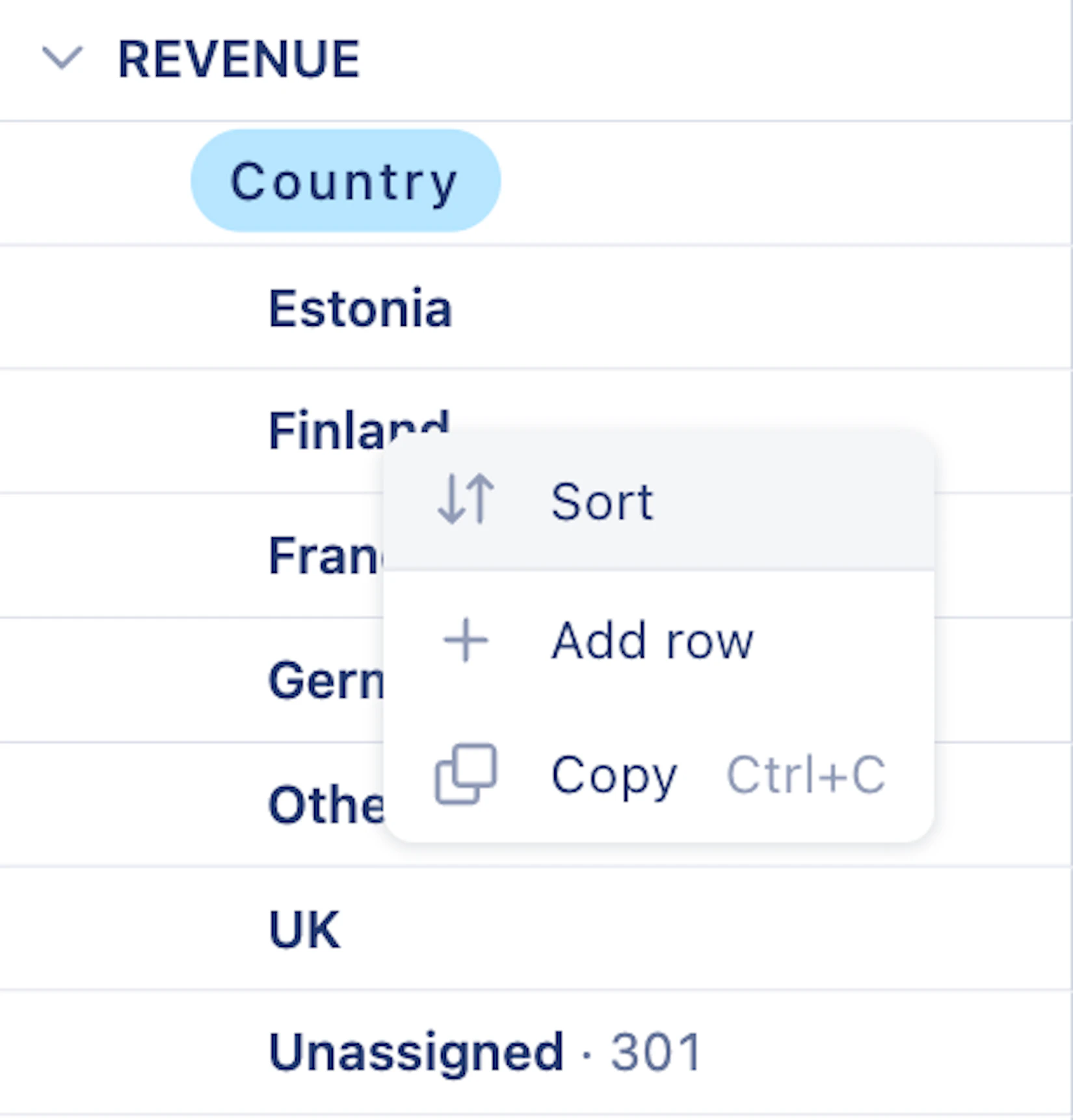Select the Country dimension pill
Viewport: 1073px width, 1120px height.
pyautogui.click(x=345, y=181)
